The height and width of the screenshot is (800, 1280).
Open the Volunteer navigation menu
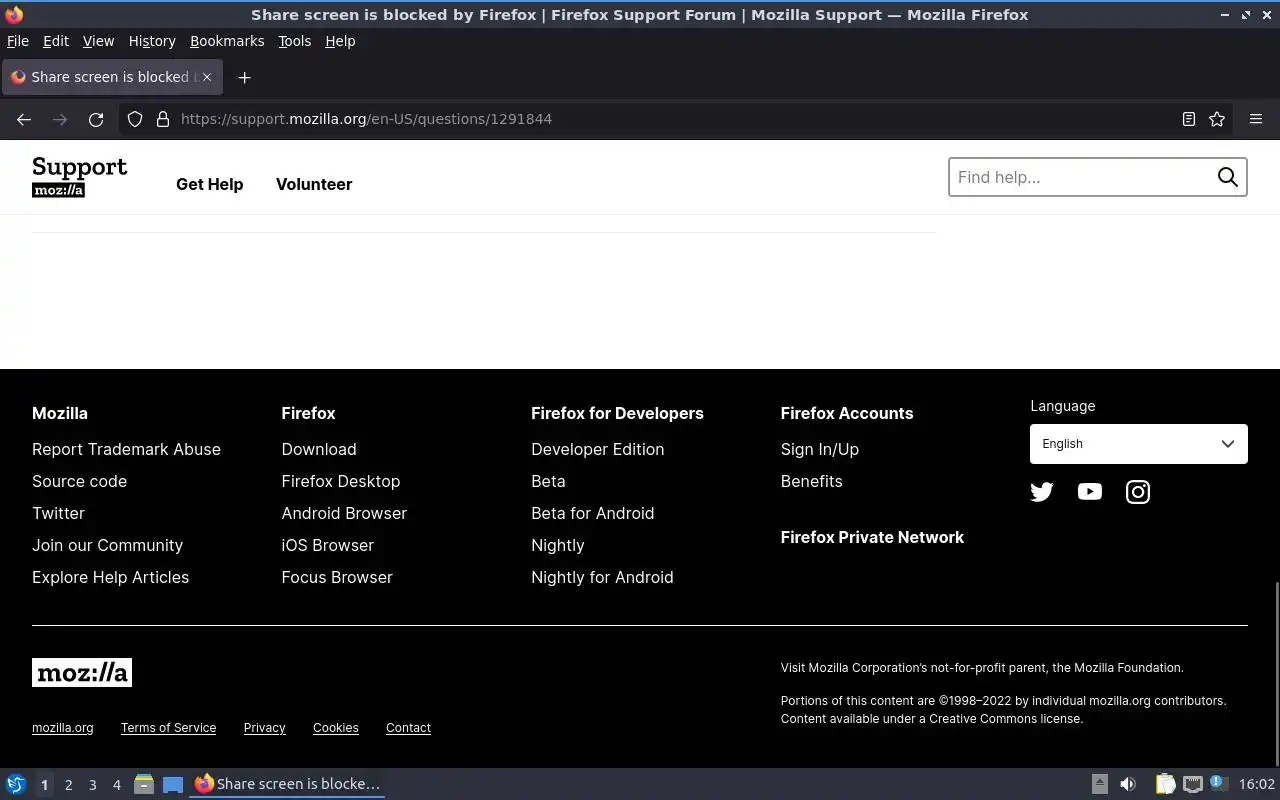point(314,184)
